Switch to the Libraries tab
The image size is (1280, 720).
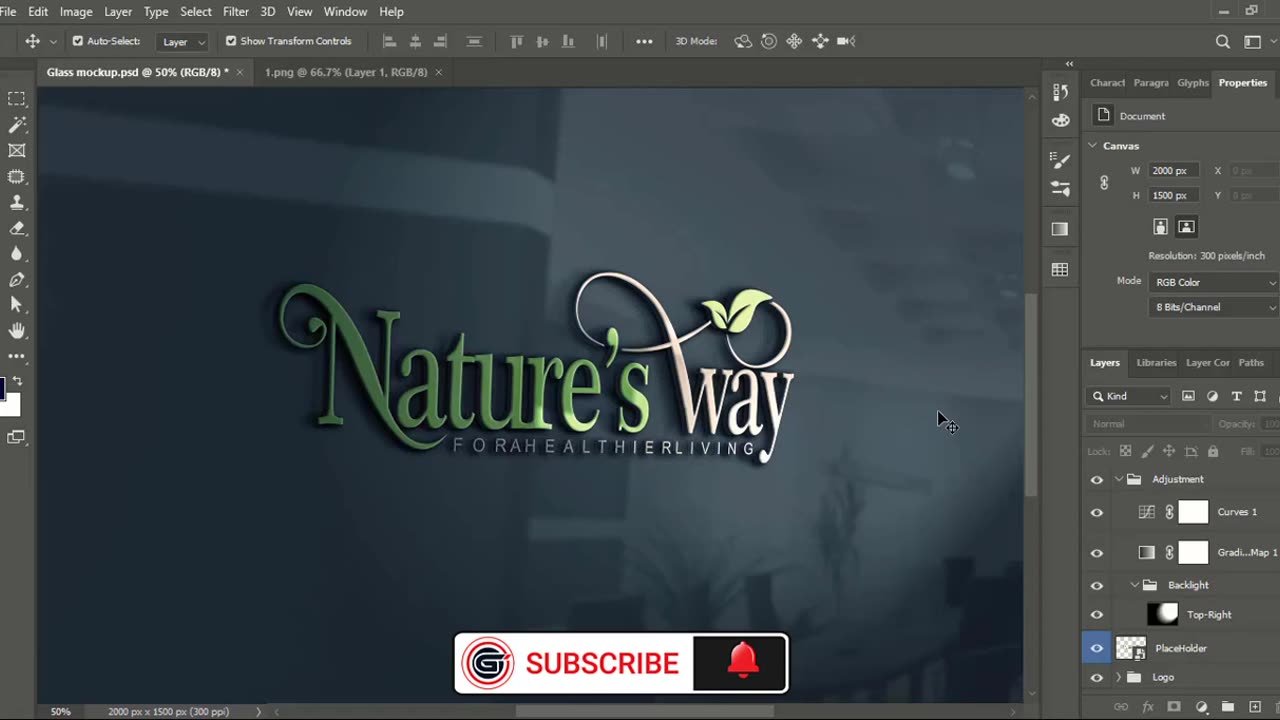tap(1156, 363)
